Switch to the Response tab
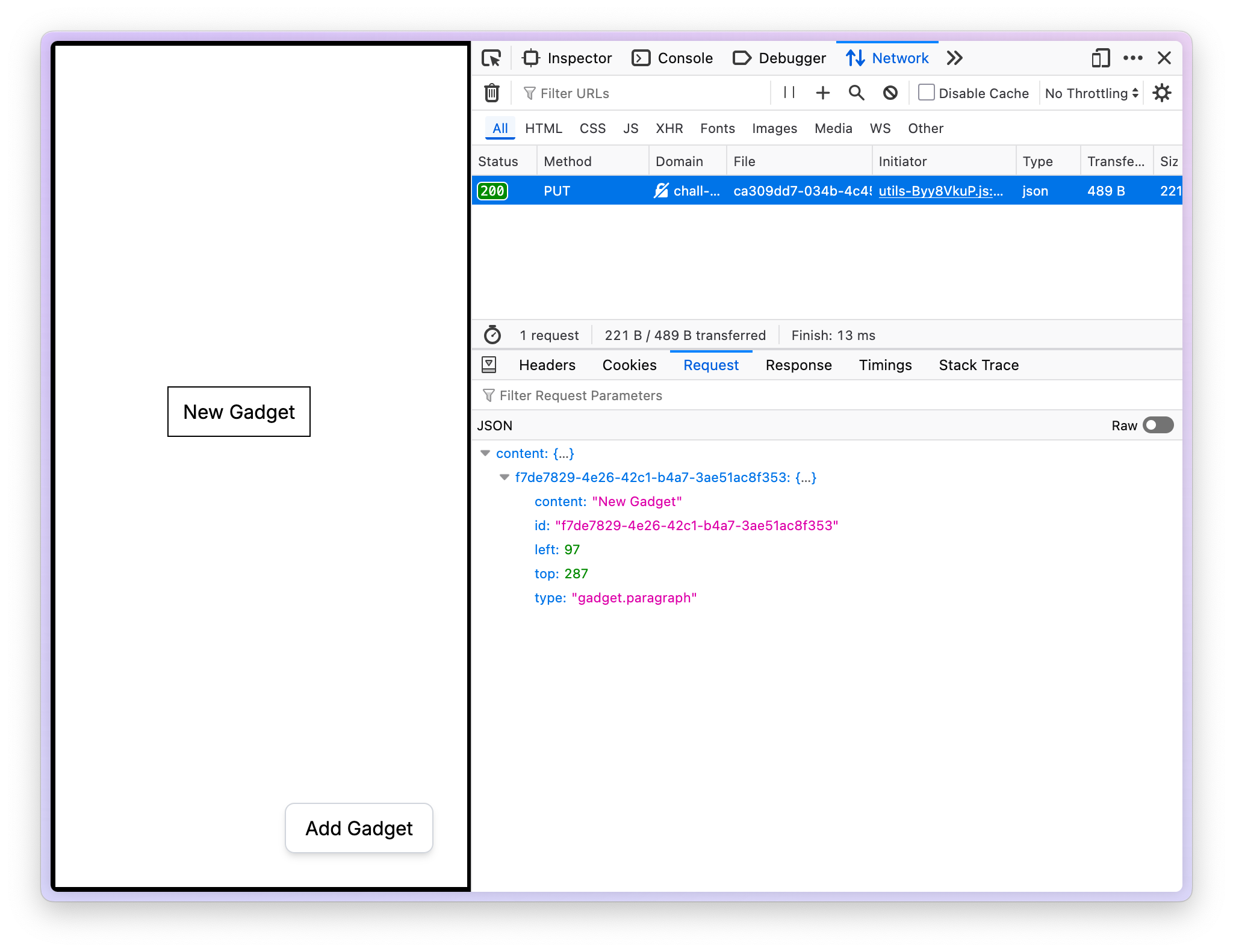Image resolution: width=1233 pixels, height=952 pixels. pos(798,365)
